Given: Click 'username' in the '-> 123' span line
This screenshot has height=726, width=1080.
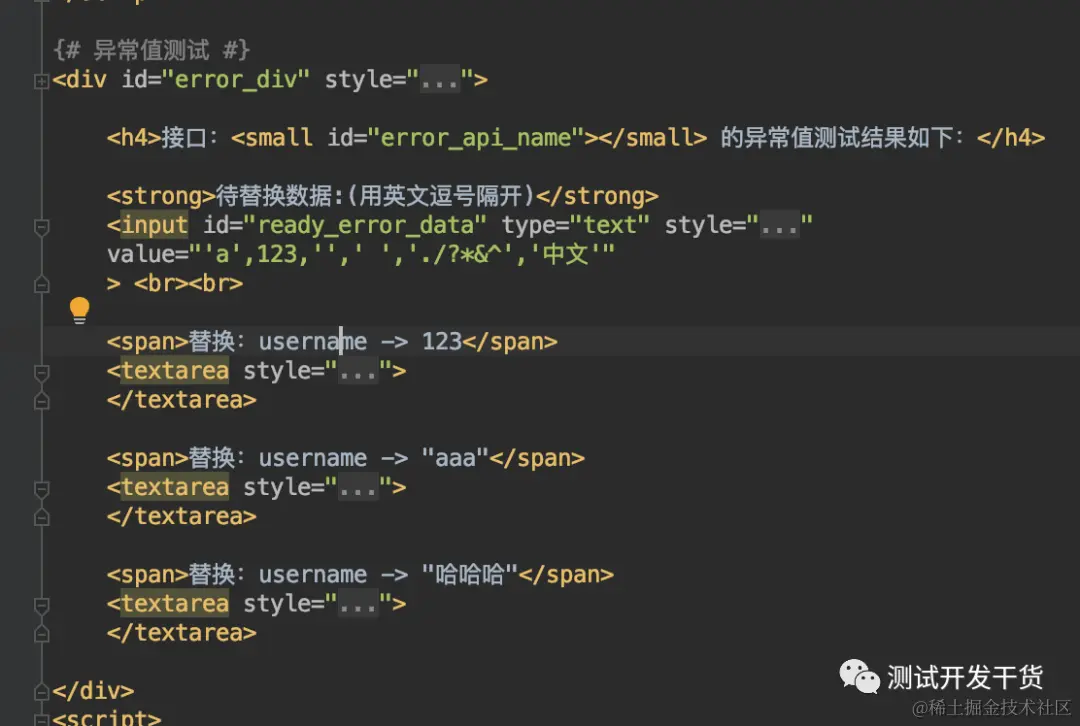Looking at the screenshot, I should pyautogui.click(x=313, y=342).
